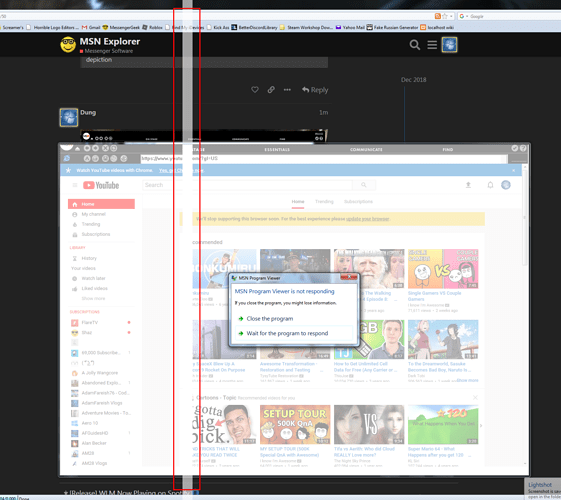
Task: Click the RSS feed icon in address bar
Action: [438, 16]
